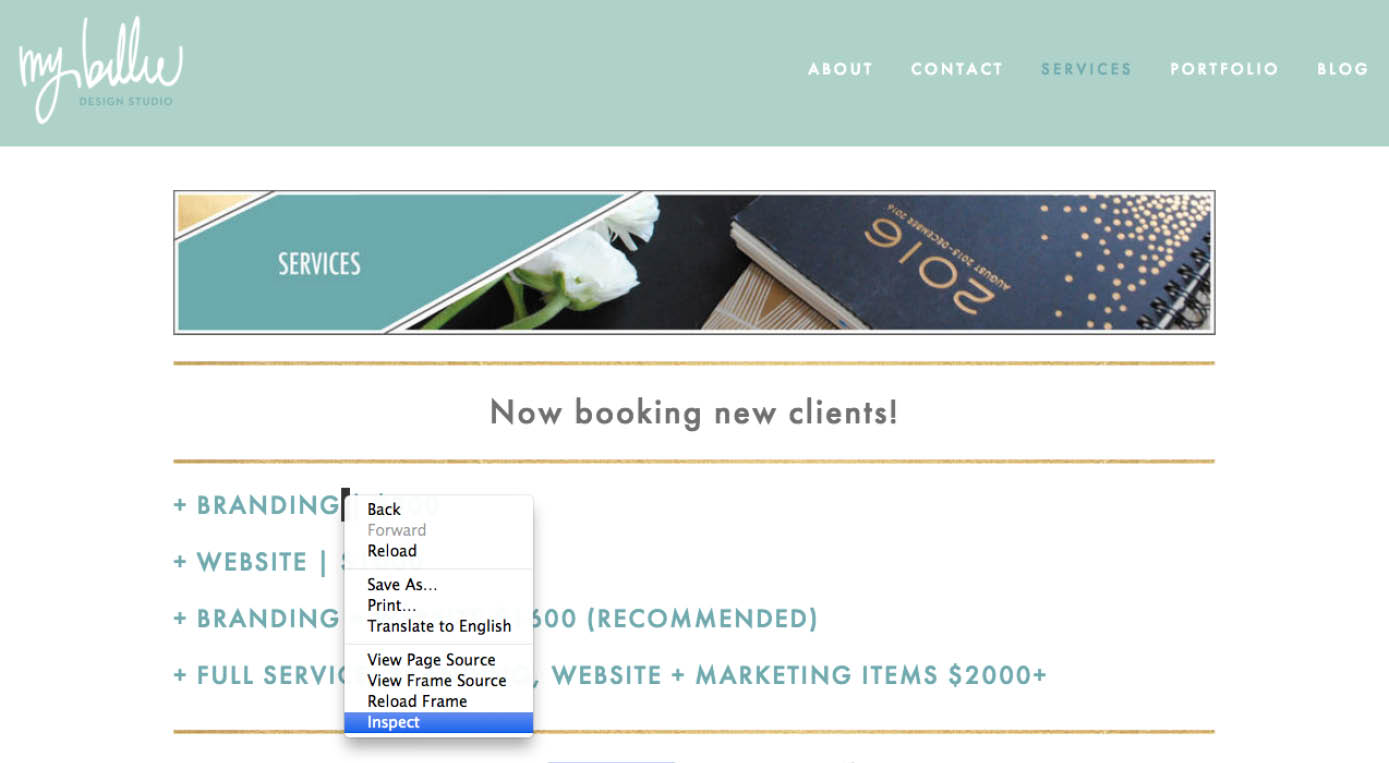
Task: Click the my billie design studio logo
Action: click(x=101, y=70)
